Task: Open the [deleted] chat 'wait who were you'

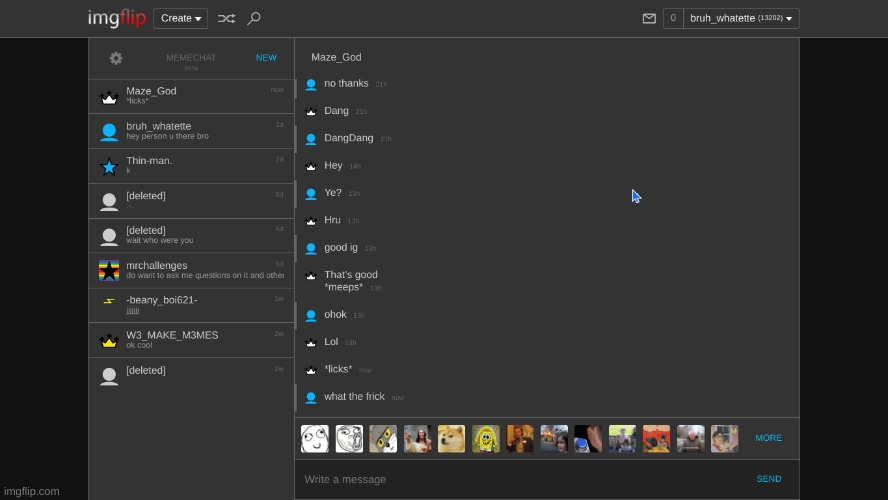Action: 191,236
